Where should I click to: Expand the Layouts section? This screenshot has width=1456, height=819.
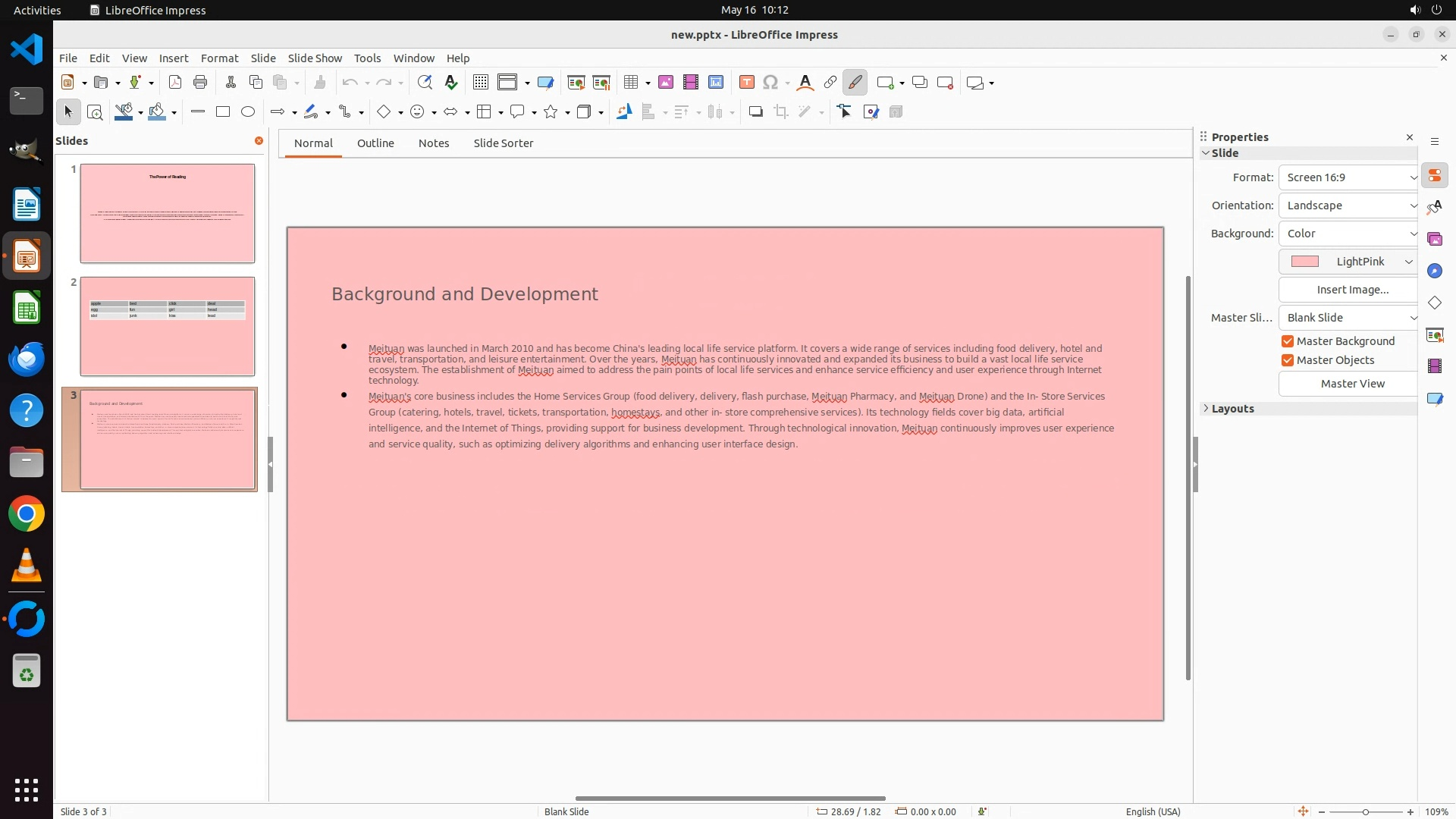pos(1232,409)
